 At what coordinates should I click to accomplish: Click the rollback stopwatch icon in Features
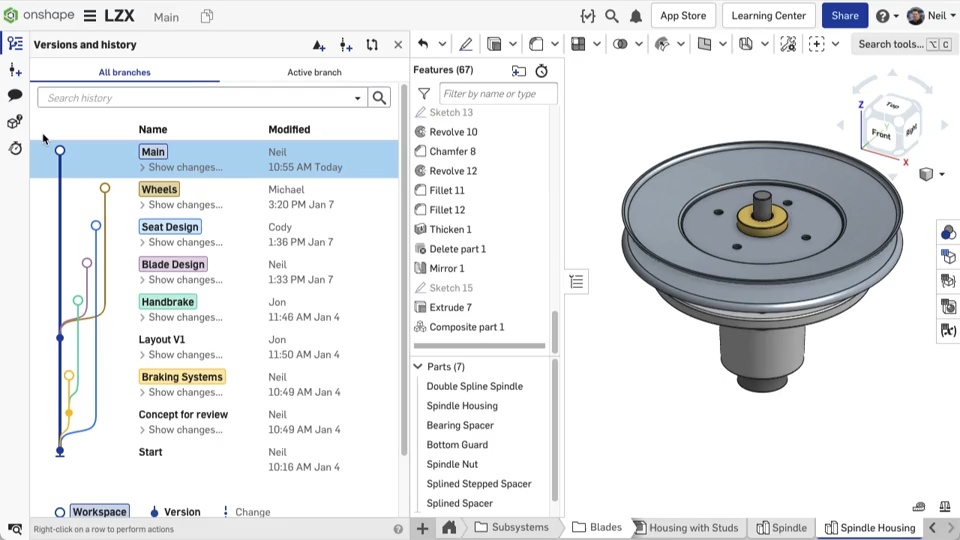coord(542,70)
